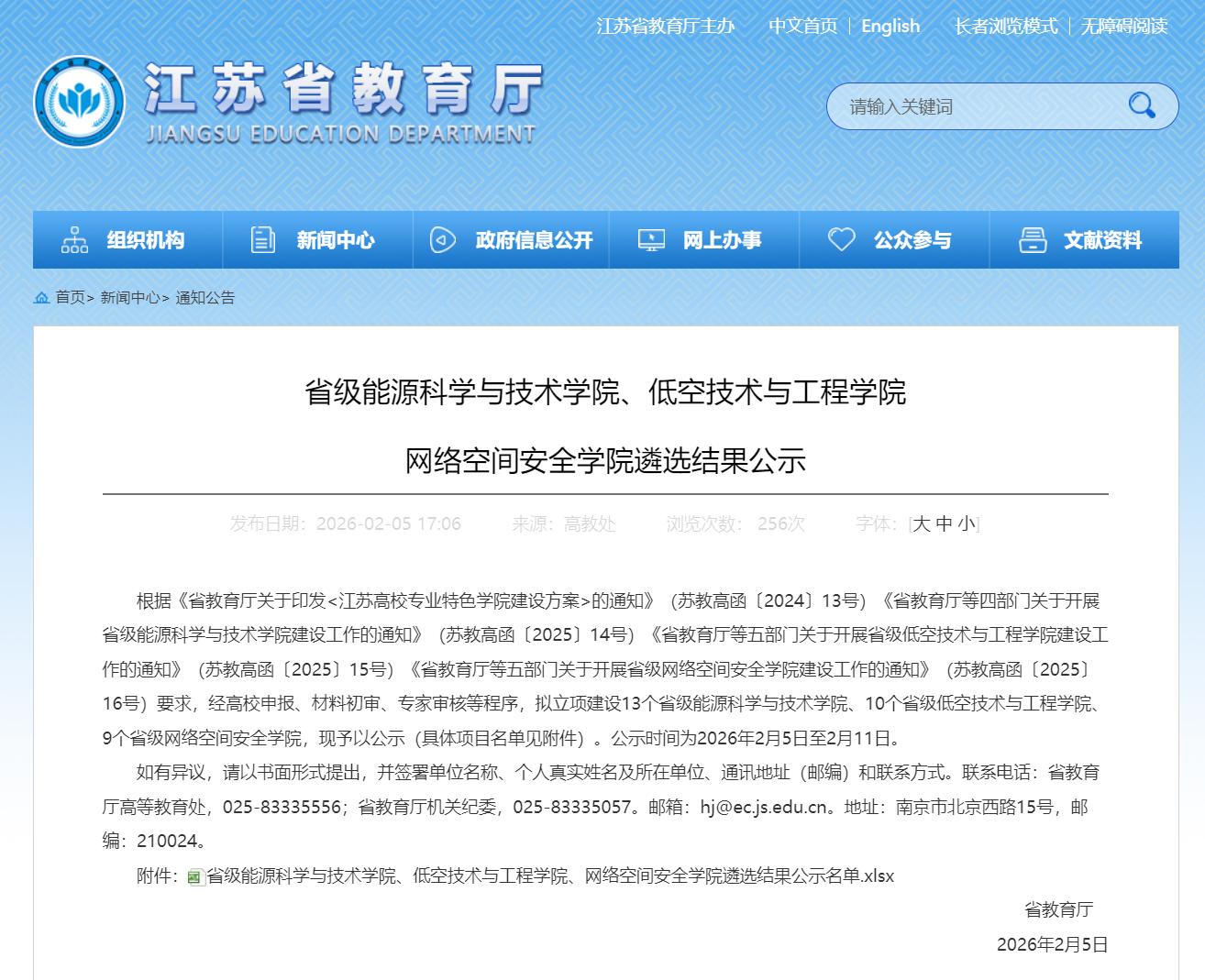Click the magnifying glass search icon
Image resolution: width=1205 pixels, height=980 pixels.
1142,105
